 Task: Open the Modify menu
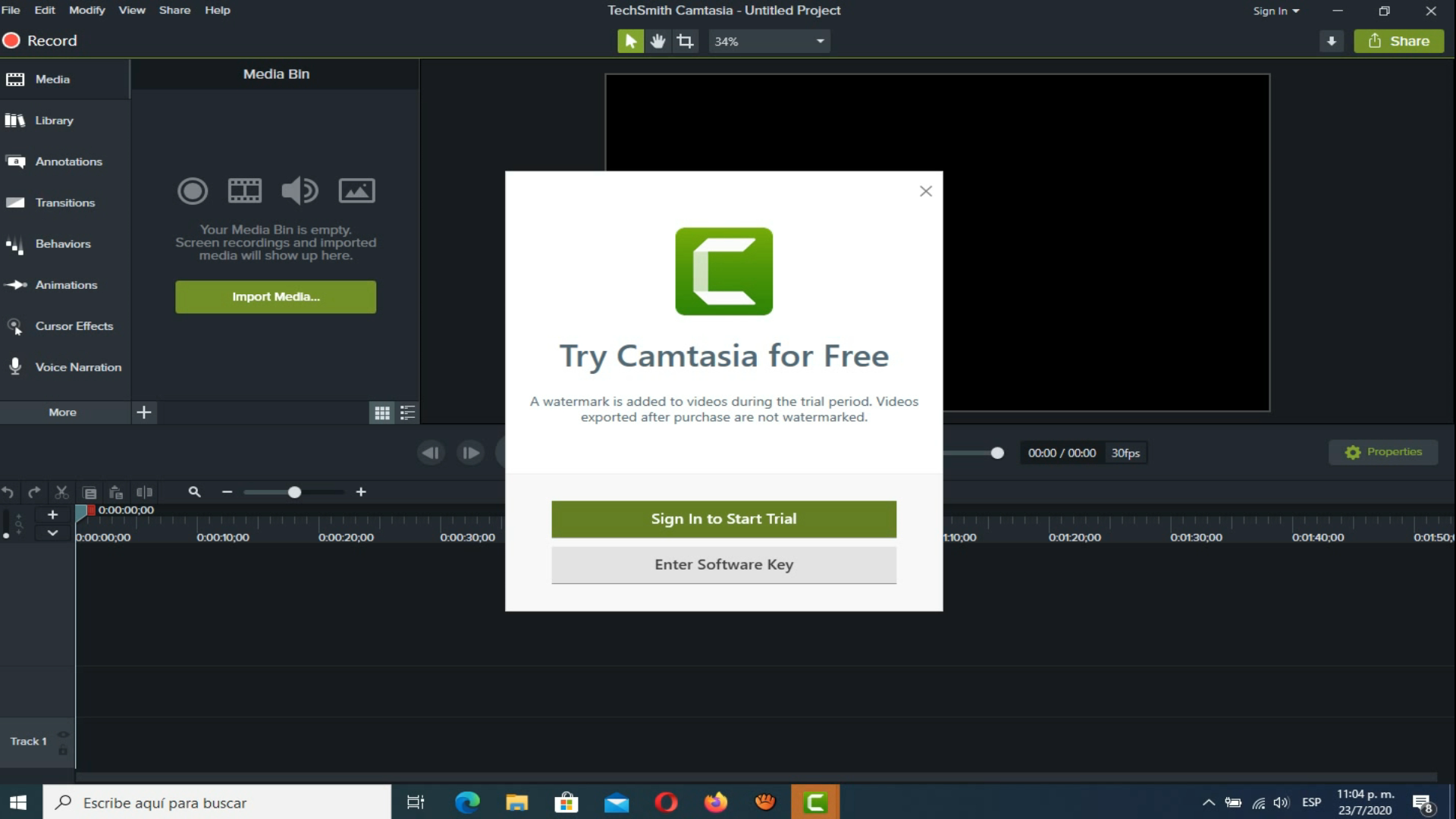click(x=87, y=10)
